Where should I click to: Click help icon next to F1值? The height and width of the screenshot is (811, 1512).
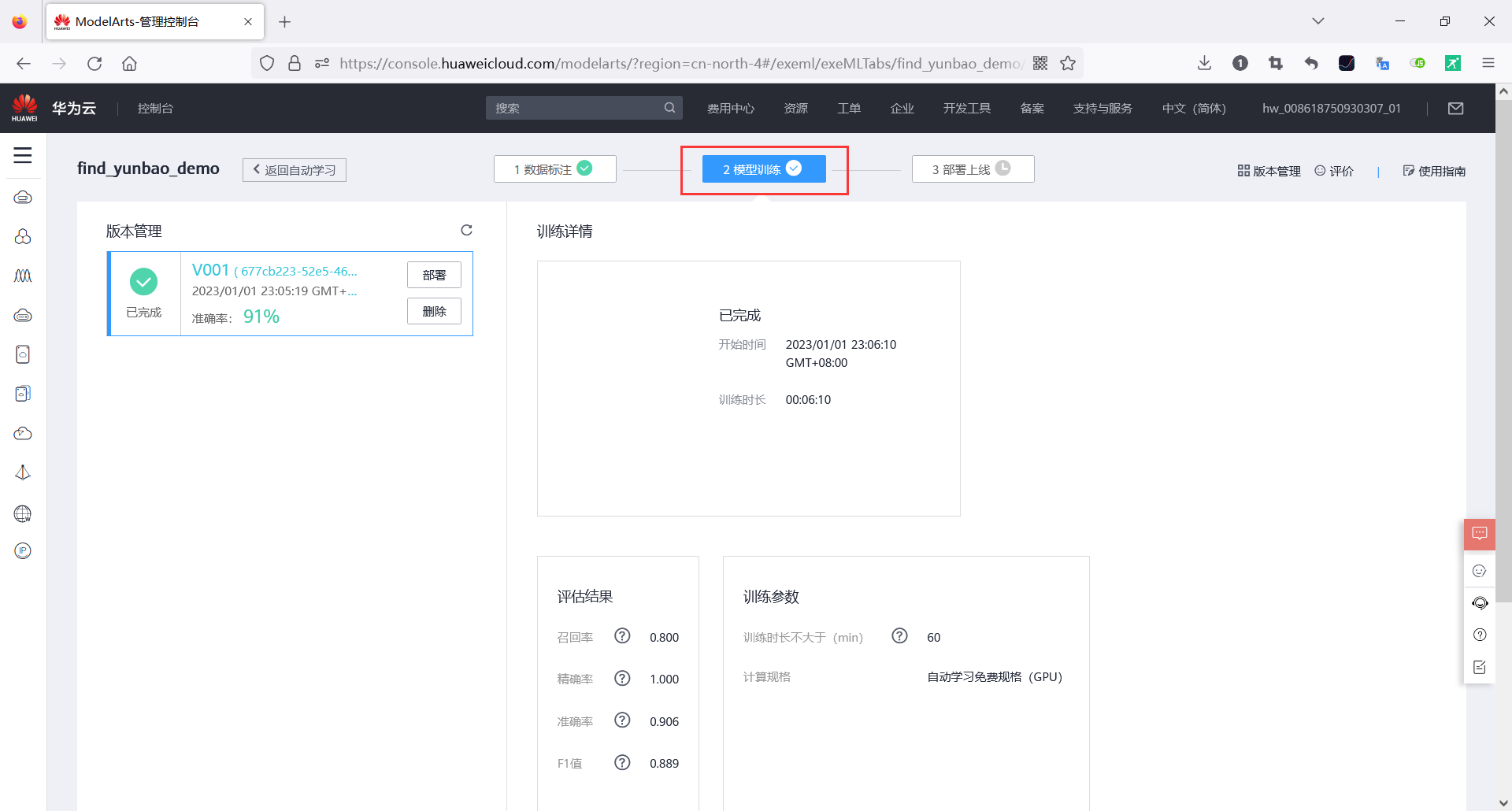click(622, 762)
